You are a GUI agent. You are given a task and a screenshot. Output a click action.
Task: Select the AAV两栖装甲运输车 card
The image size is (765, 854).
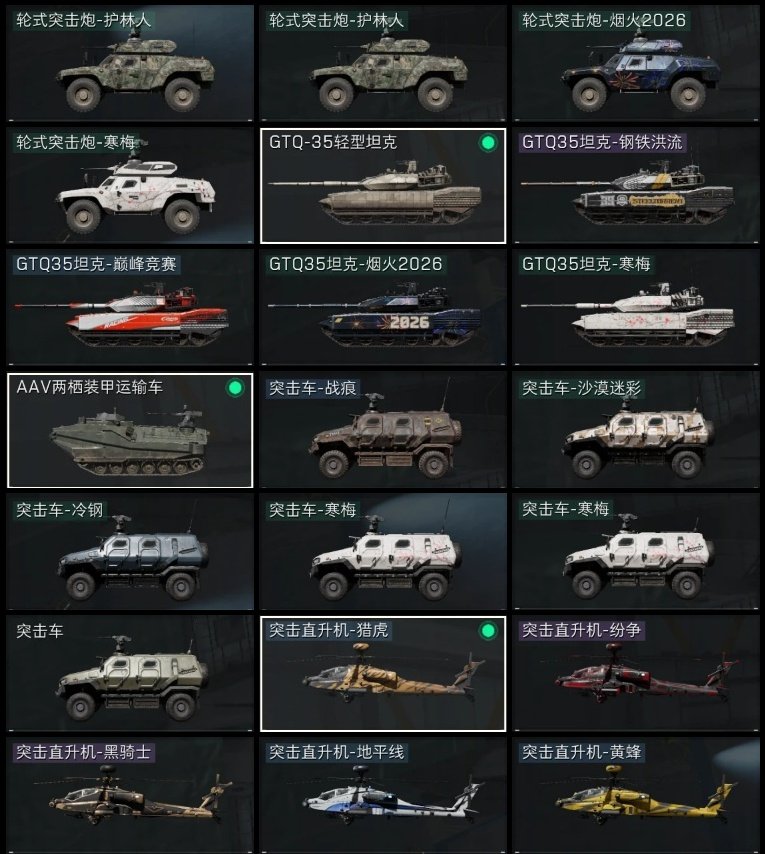tap(130, 430)
